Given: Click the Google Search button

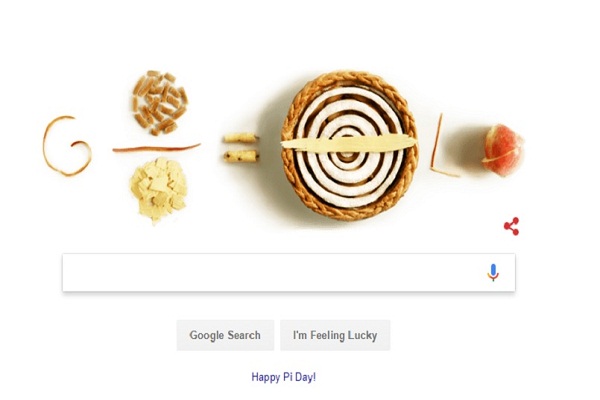Looking at the screenshot, I should 225,335.
